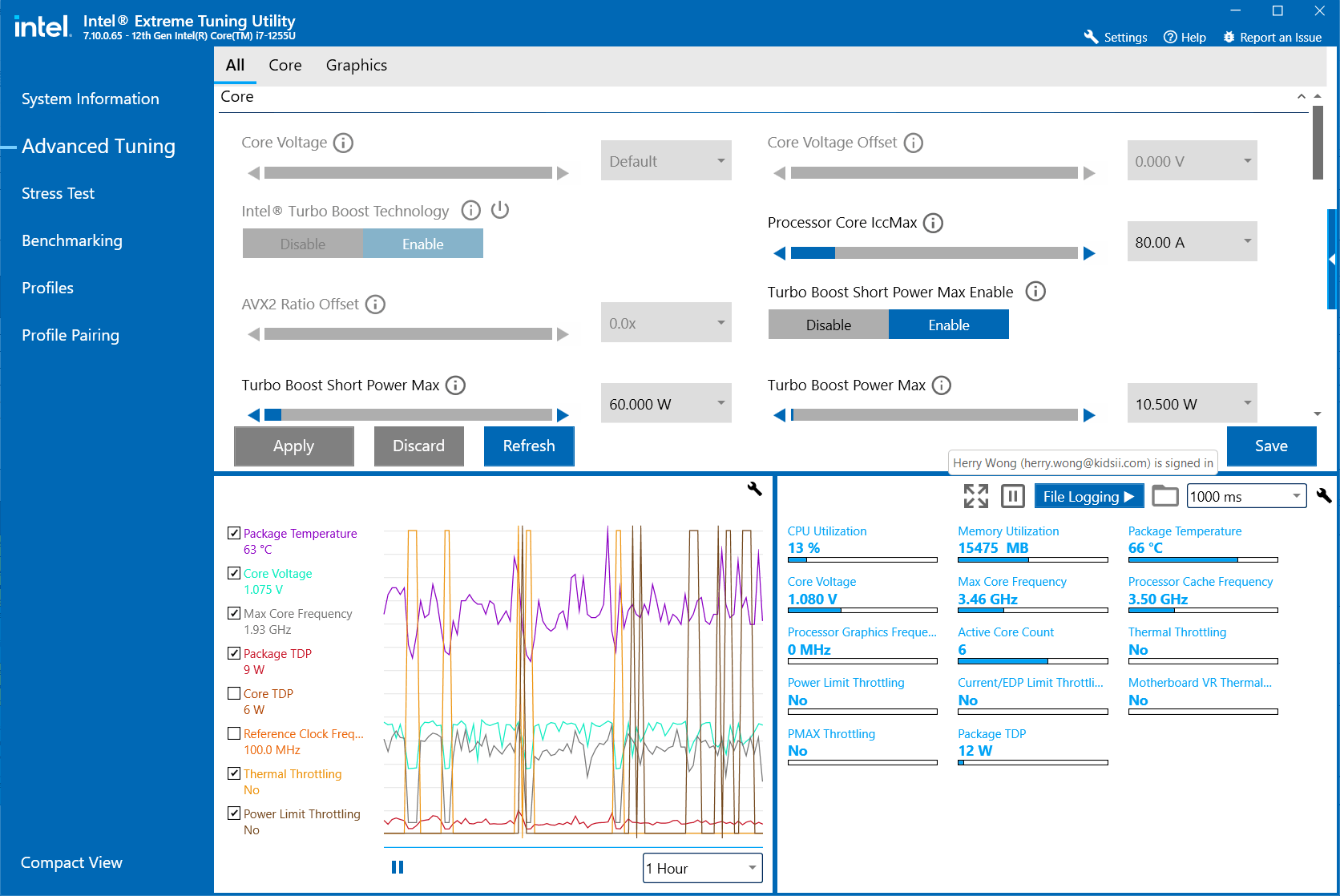Open monitor panel wrench settings

tap(1324, 496)
